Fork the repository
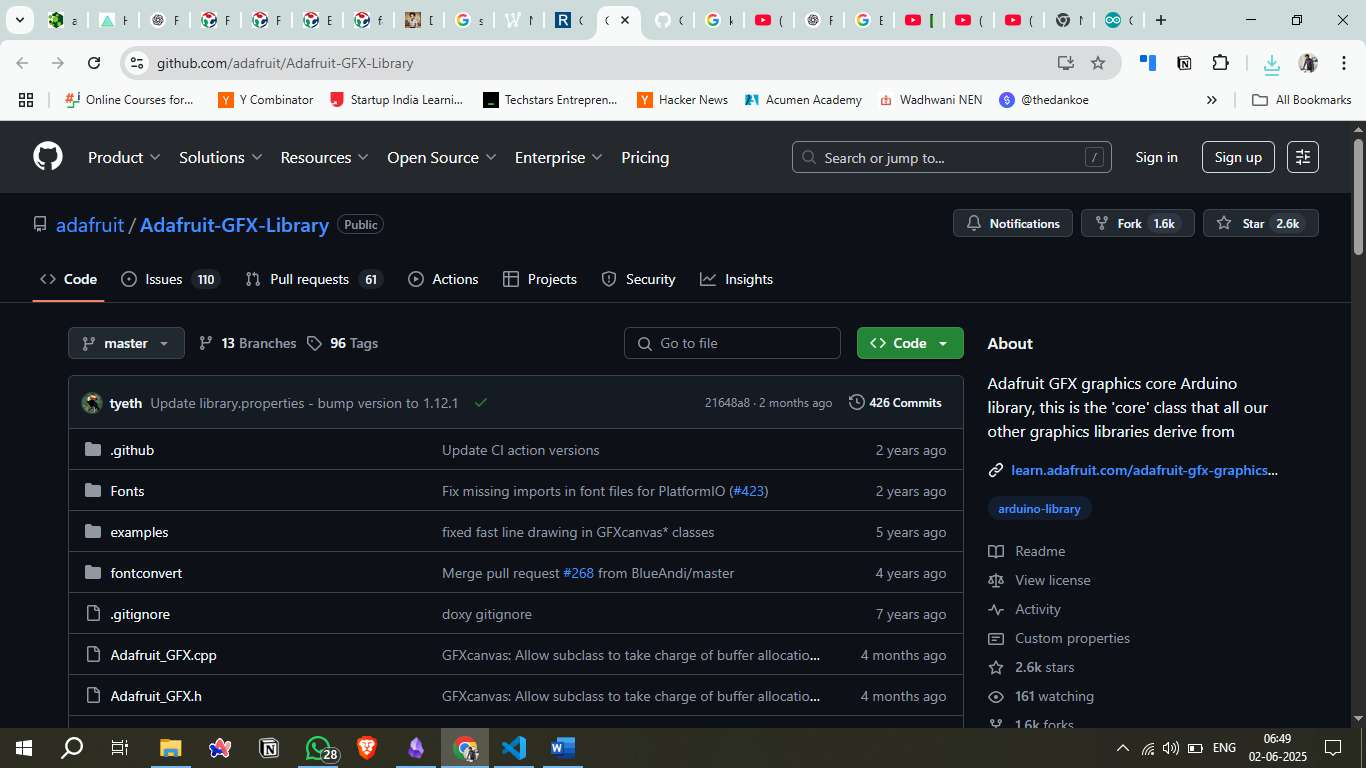The image size is (1366, 768). pyautogui.click(x=1138, y=223)
